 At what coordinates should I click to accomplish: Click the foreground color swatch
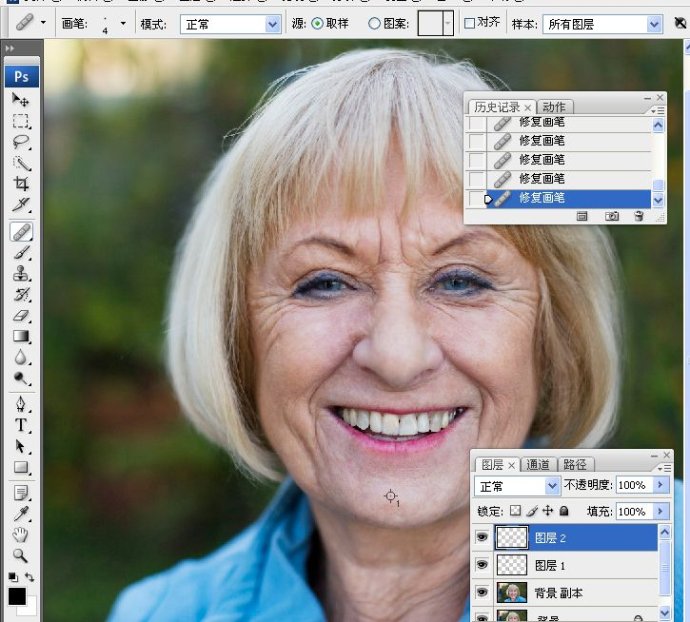pos(17,596)
